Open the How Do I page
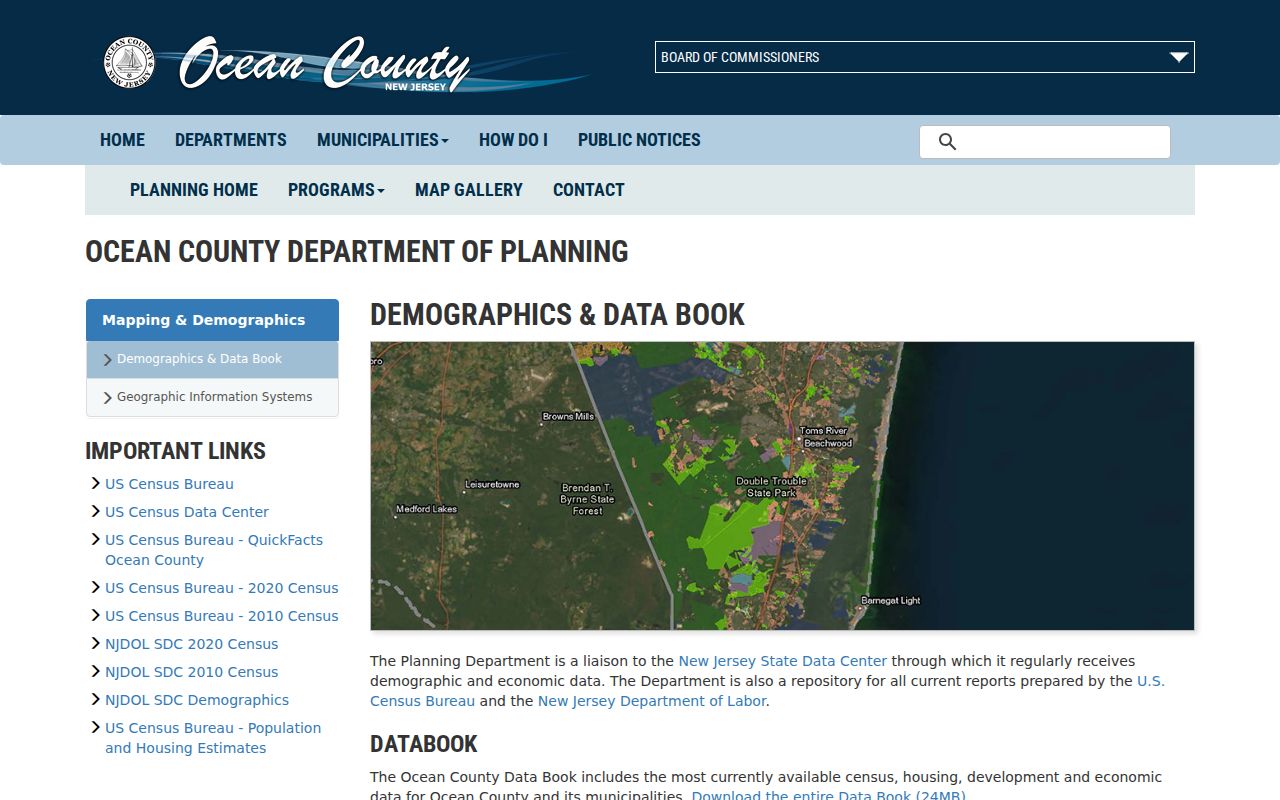This screenshot has width=1280, height=800. tap(513, 140)
